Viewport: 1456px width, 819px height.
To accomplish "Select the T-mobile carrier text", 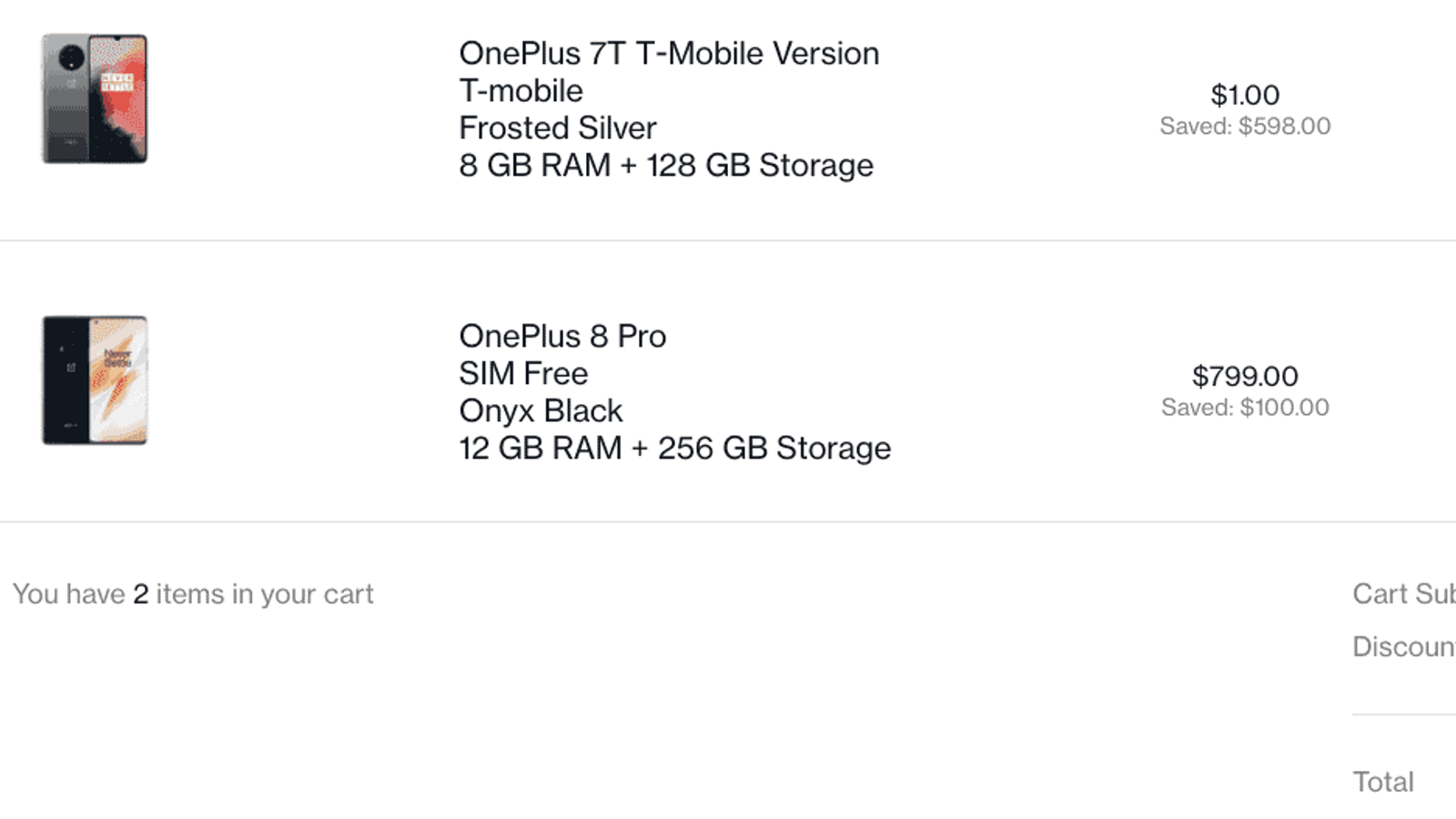I will (x=521, y=91).
